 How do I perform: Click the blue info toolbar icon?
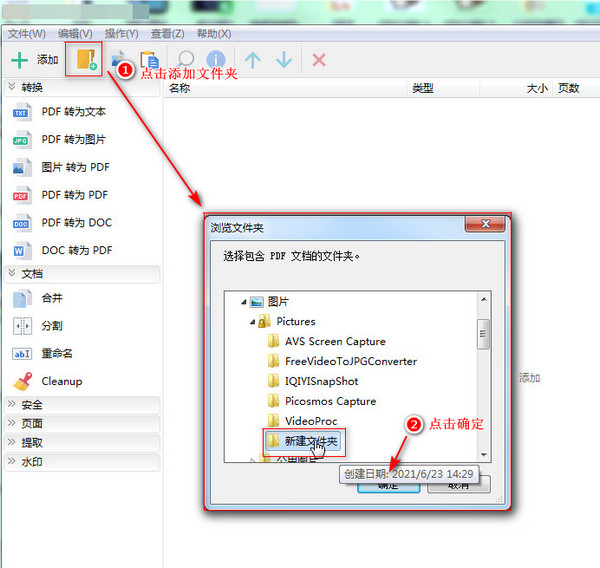tap(215, 60)
